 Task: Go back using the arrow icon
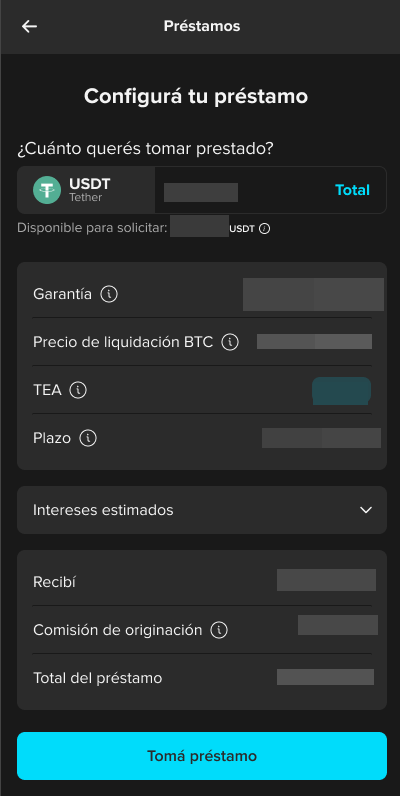(29, 26)
